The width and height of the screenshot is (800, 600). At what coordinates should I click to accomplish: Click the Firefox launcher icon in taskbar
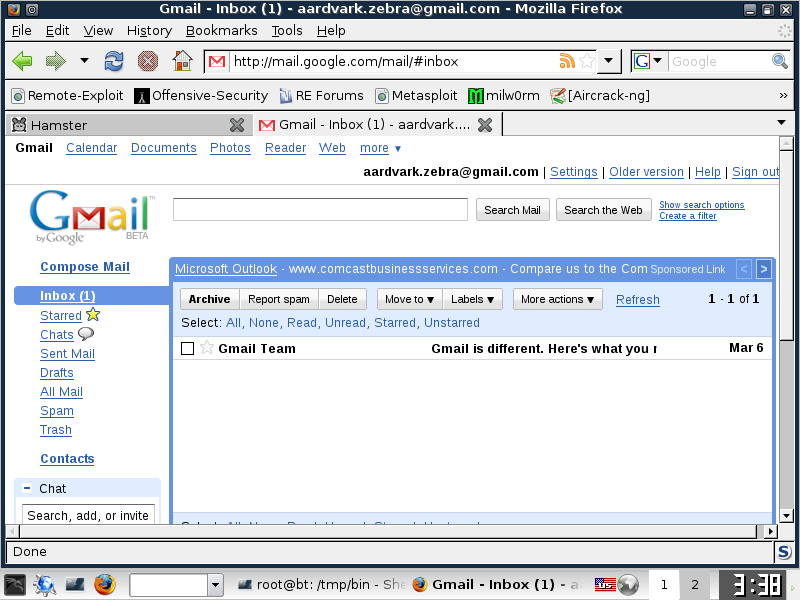[x=105, y=585]
